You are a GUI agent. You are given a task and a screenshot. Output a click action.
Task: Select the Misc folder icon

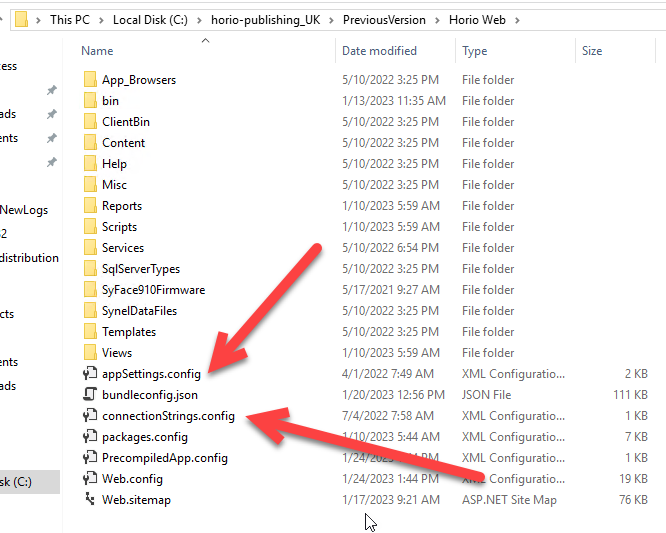90,185
